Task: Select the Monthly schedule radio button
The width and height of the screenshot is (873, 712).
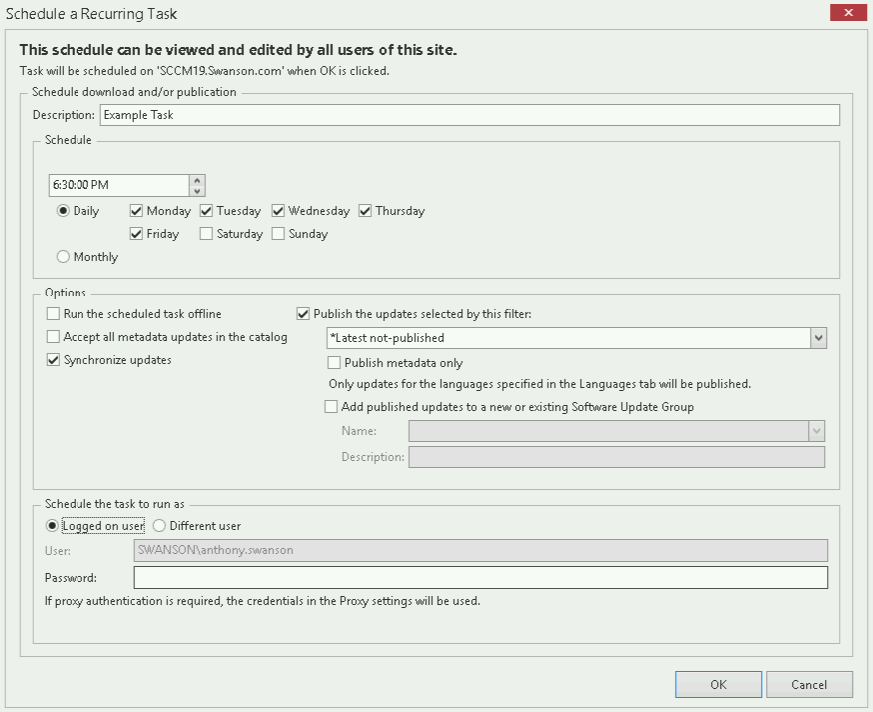Action: (x=64, y=257)
